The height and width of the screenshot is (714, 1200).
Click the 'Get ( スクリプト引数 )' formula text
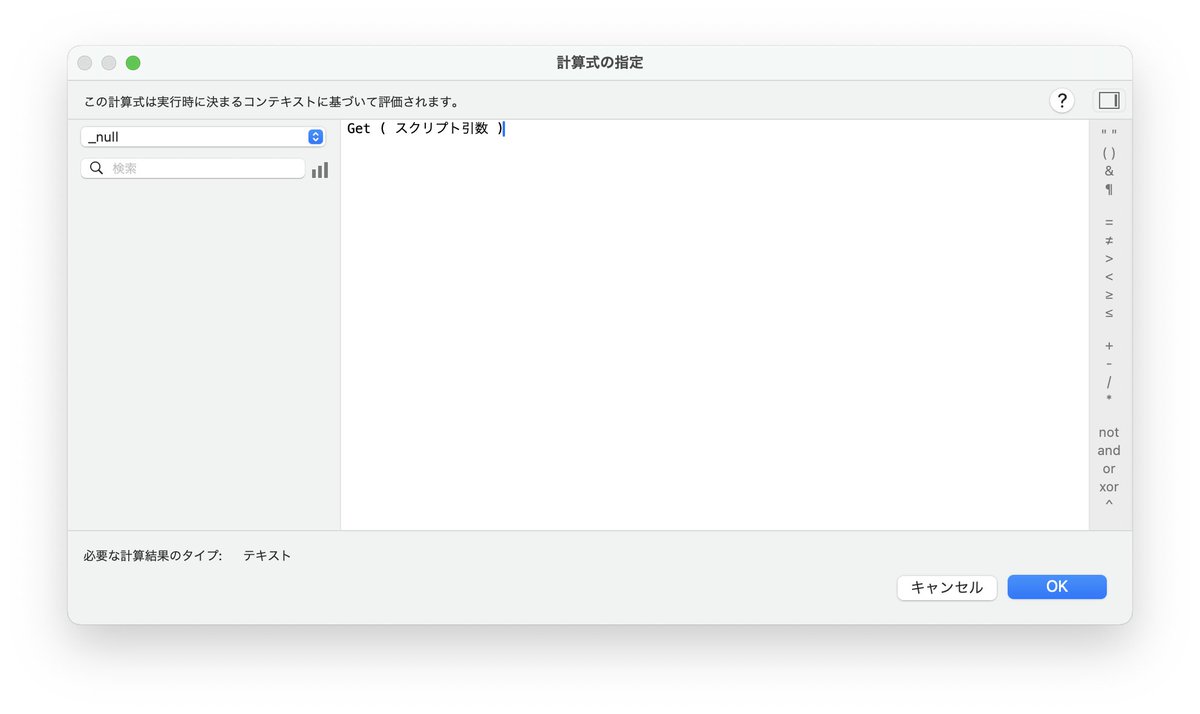pyautogui.click(x=425, y=129)
